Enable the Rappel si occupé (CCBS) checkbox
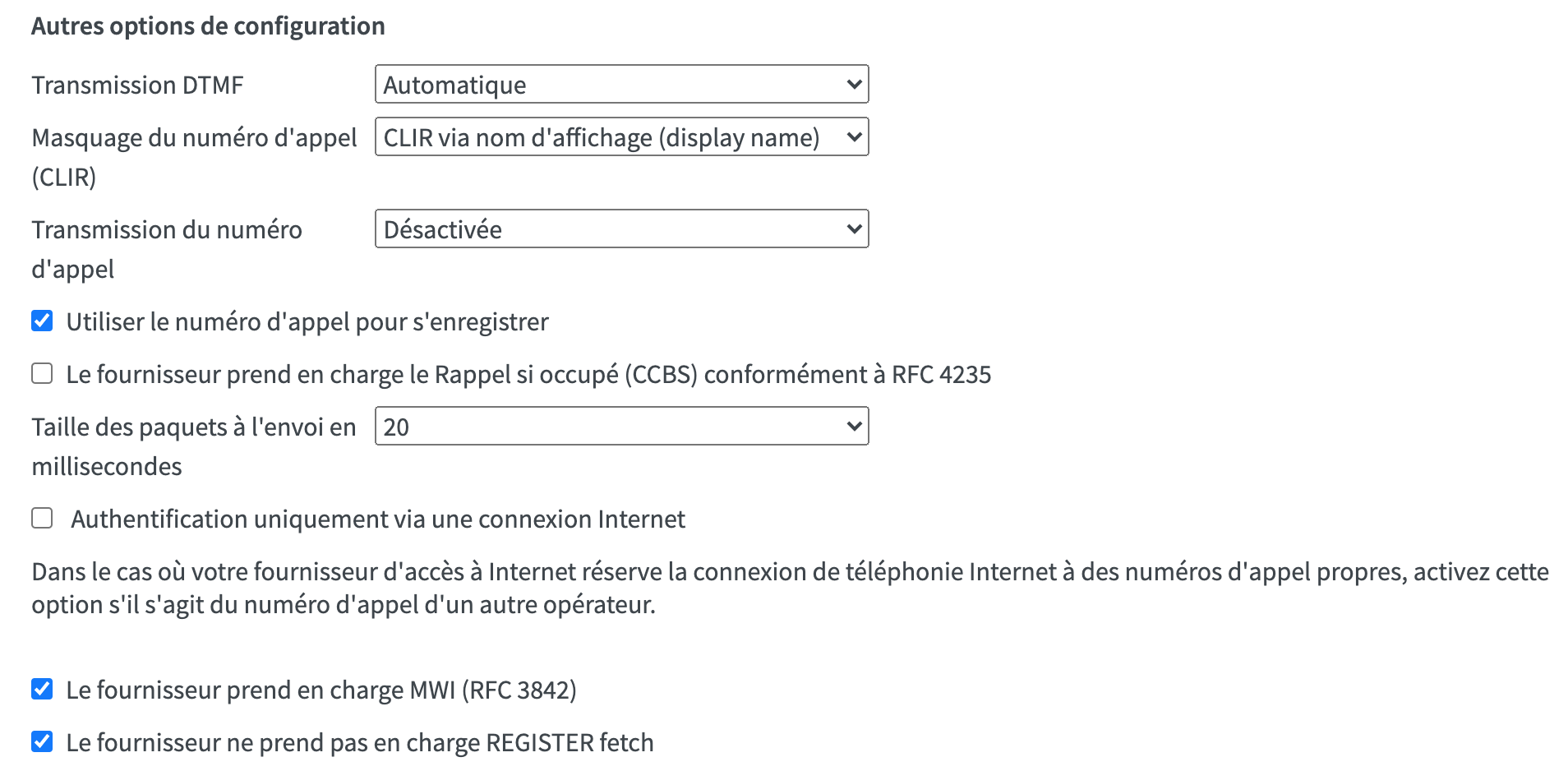This screenshot has height=771, width=1568. click(x=42, y=374)
